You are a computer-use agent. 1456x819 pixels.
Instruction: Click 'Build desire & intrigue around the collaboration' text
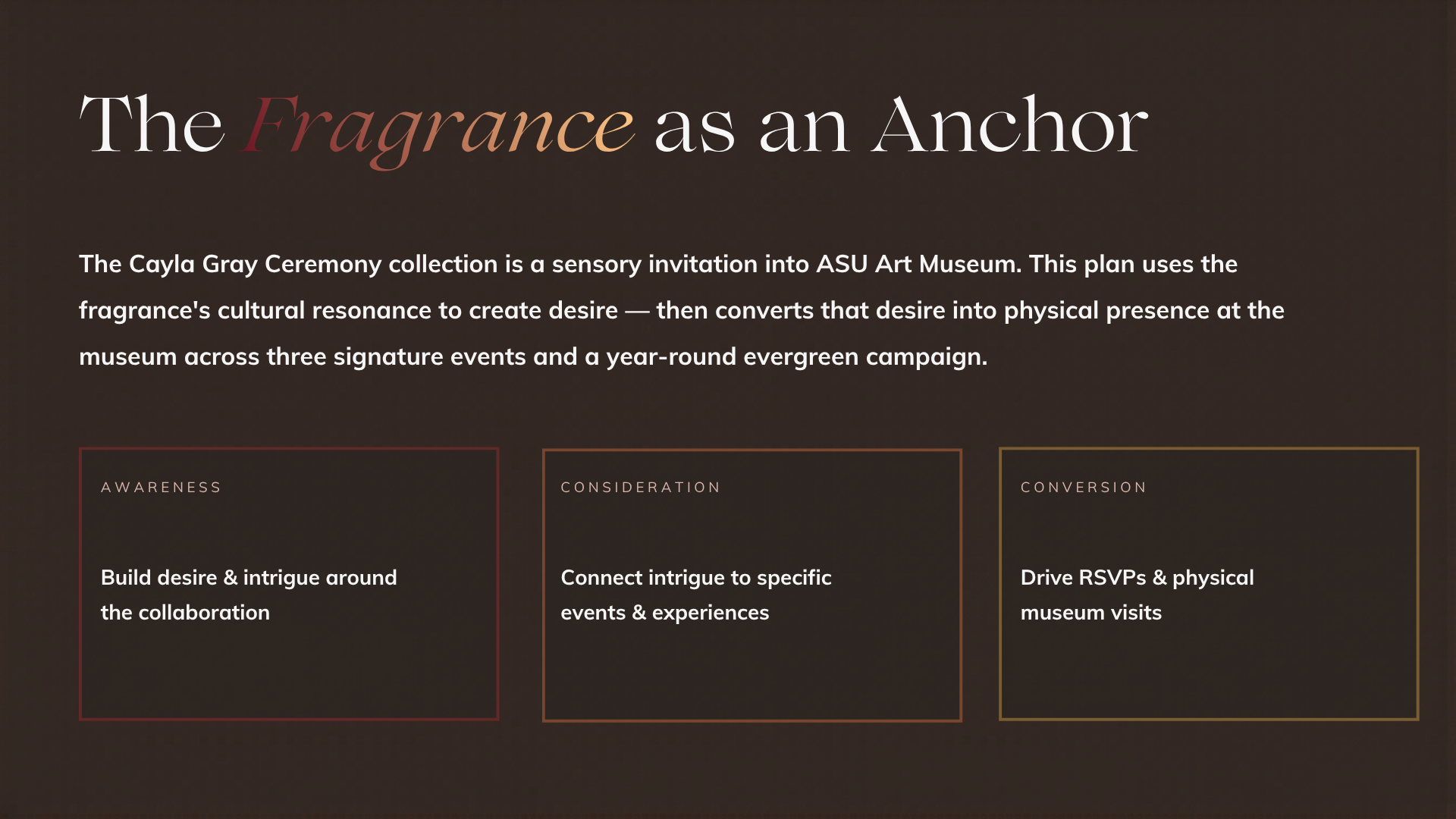coord(249,595)
